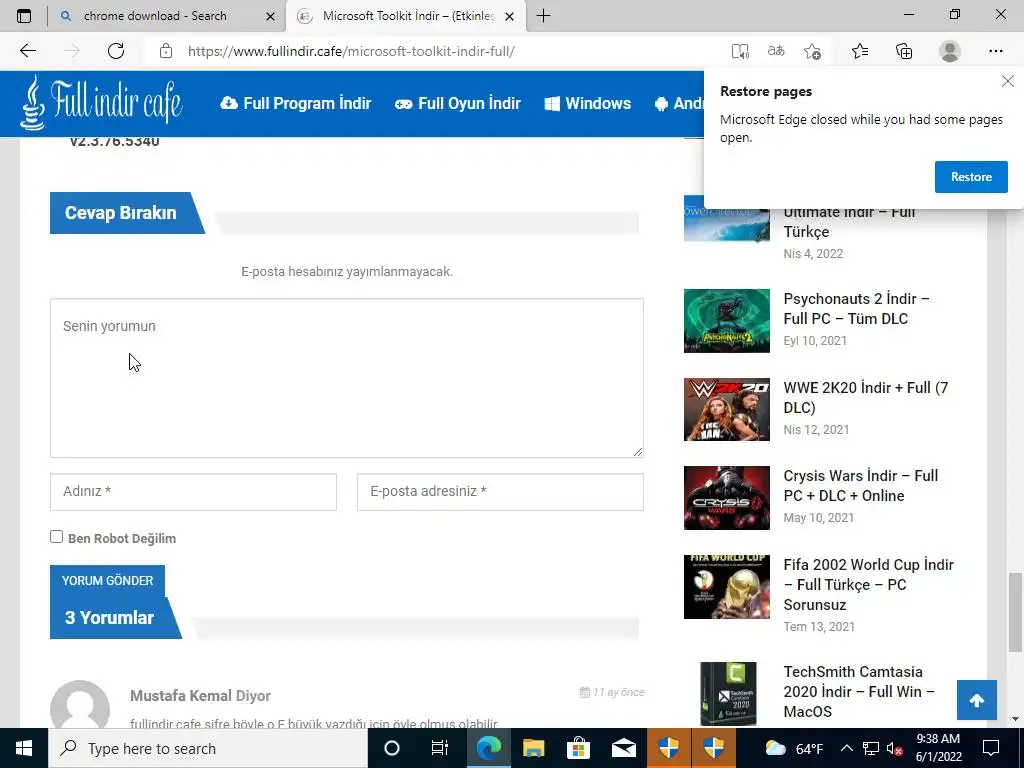Image resolution: width=1024 pixels, height=768 pixels.
Task: Click the page vertical scrollbar thumb
Action: point(1016,612)
